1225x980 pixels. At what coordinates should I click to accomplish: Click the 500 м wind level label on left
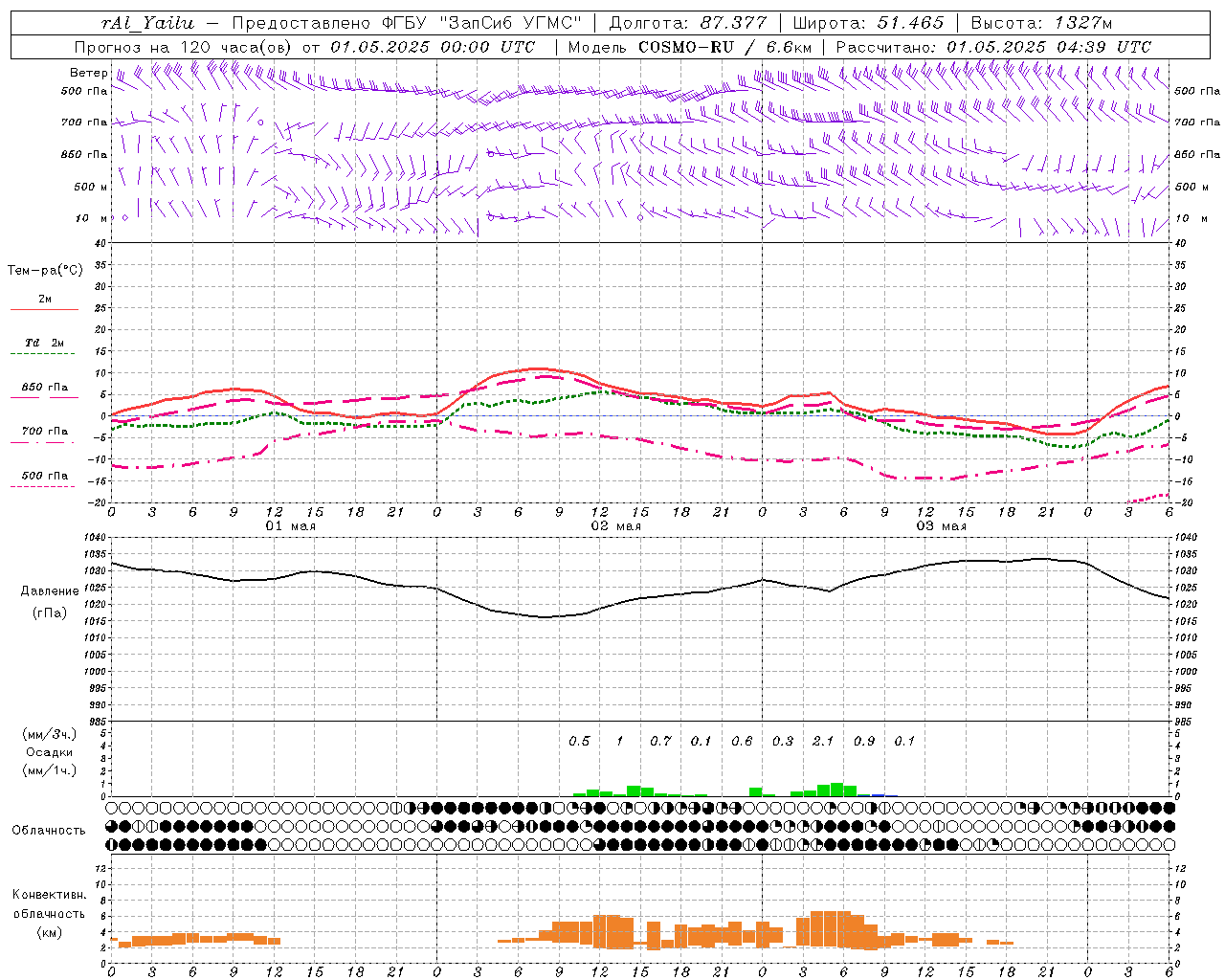91,187
